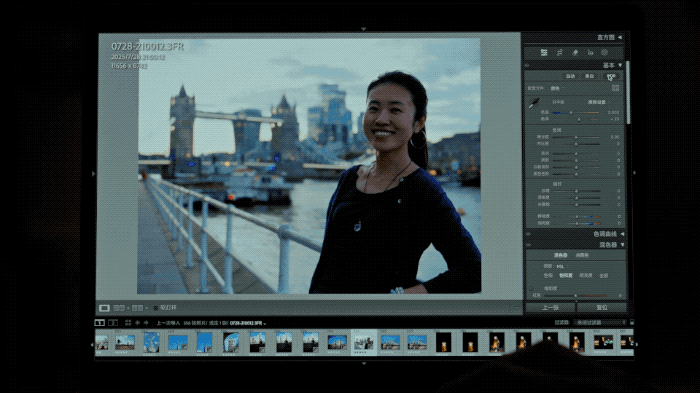This screenshot has width=700, height=393.
Task: Toggle the soft proofing checkbox
Action: point(155,308)
